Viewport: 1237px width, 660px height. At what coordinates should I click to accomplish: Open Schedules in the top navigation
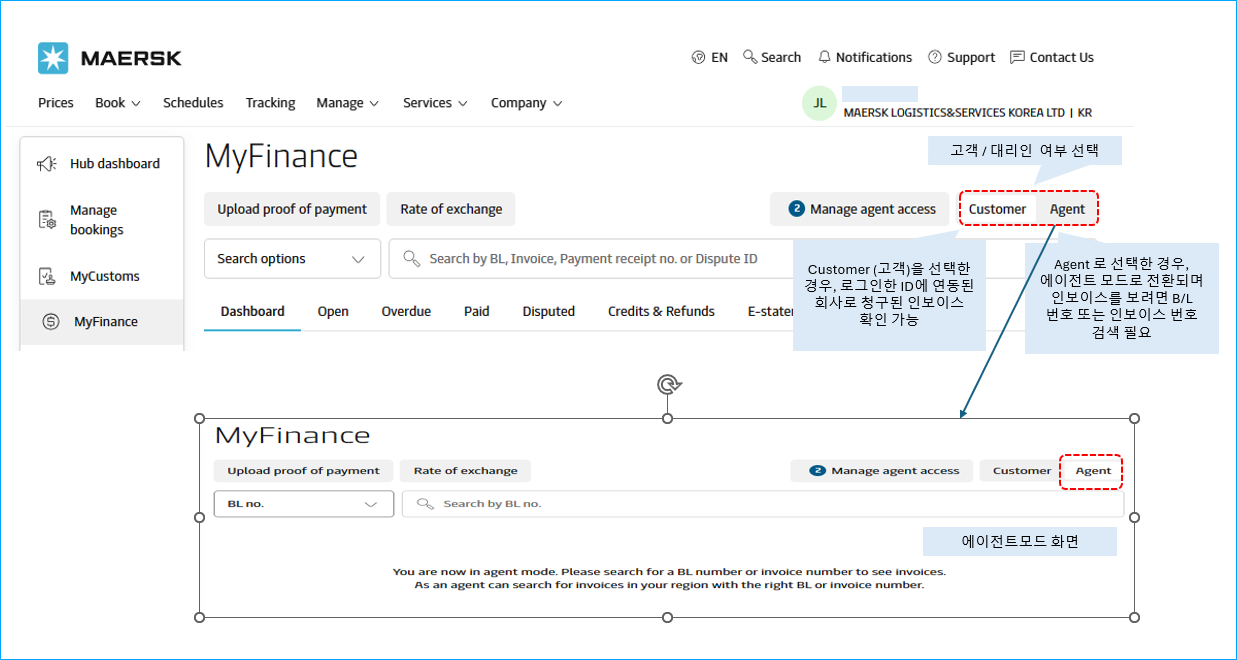(x=193, y=103)
